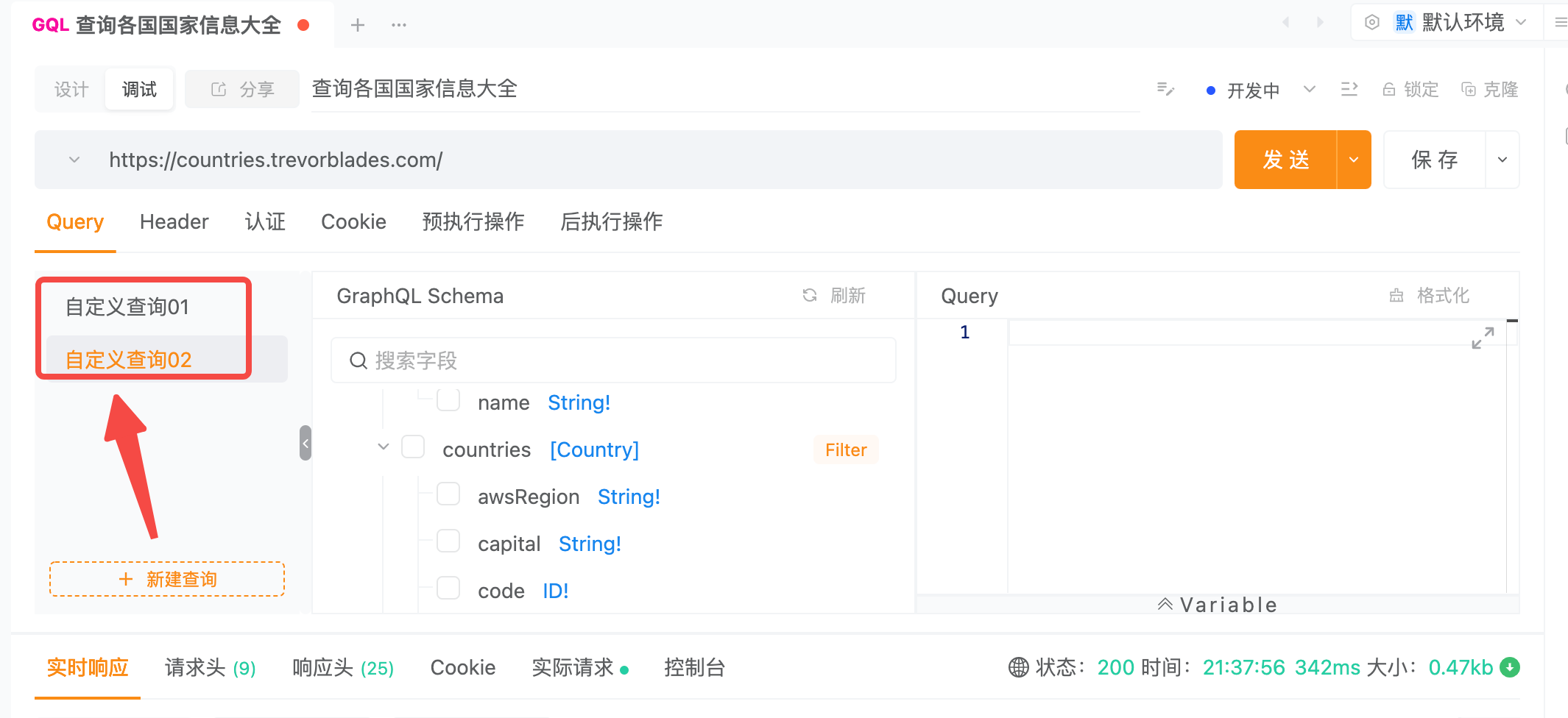Click the 搜索字段 search input
This screenshot has width=1568, height=718.
click(x=613, y=360)
